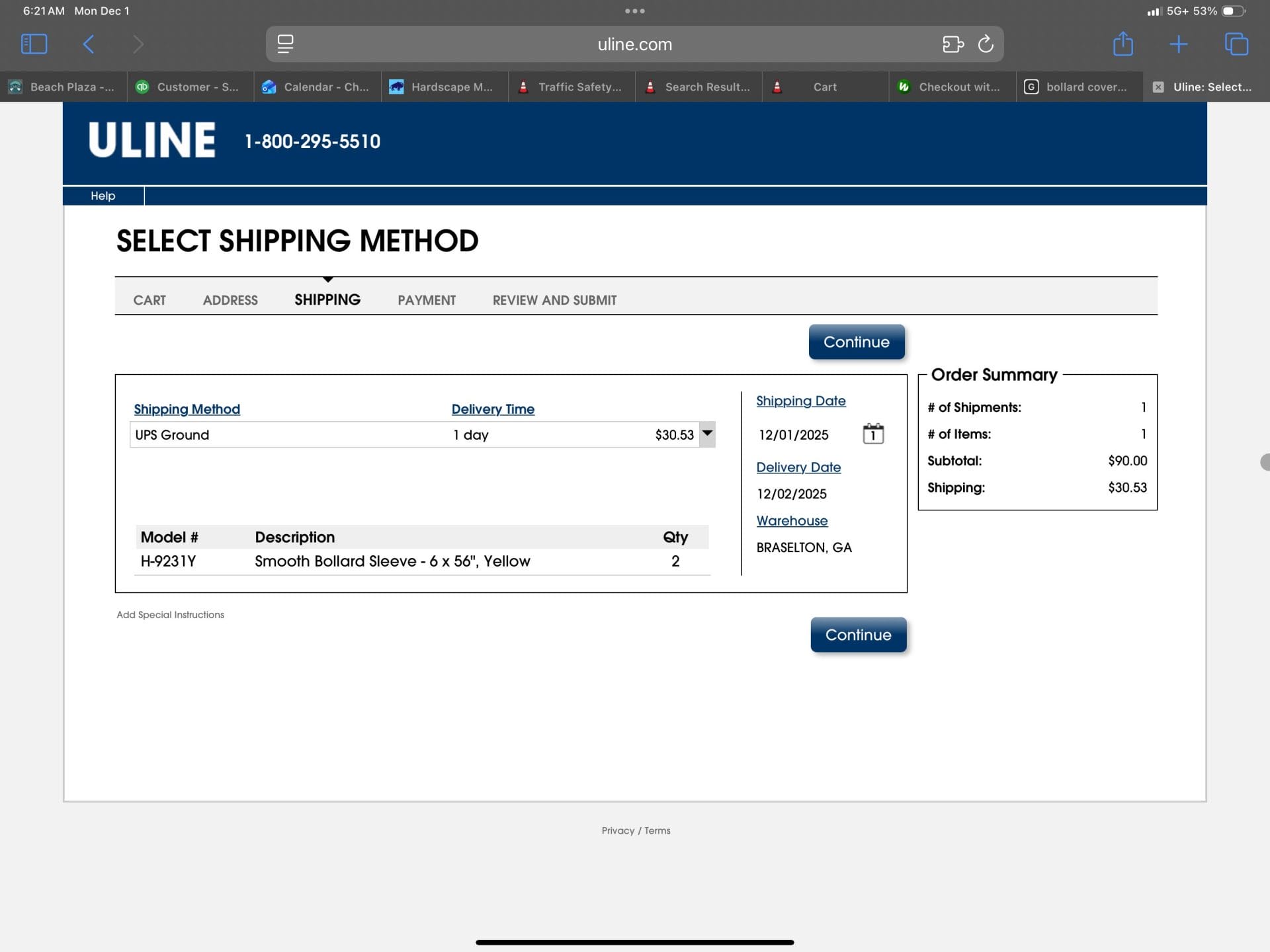The height and width of the screenshot is (952, 1270).
Task: Show the tab overview icon
Action: [1236, 44]
